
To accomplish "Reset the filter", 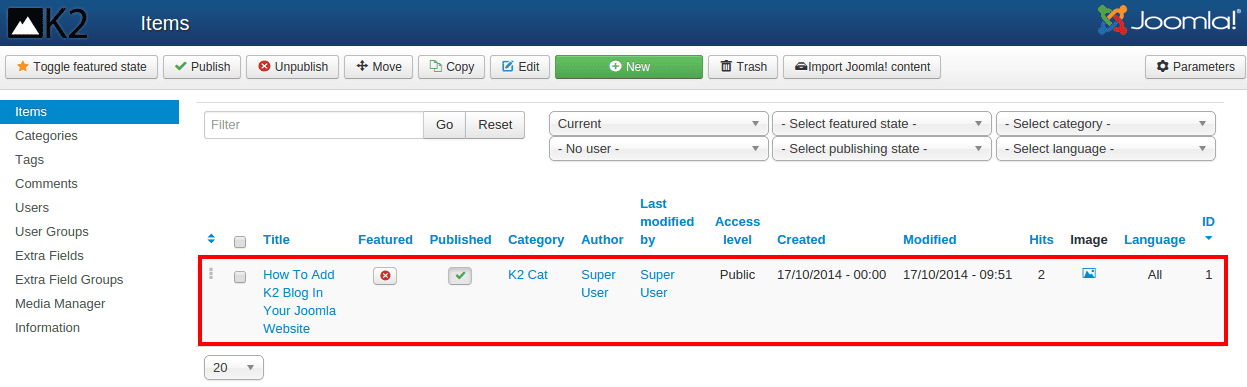I will click(x=495, y=125).
